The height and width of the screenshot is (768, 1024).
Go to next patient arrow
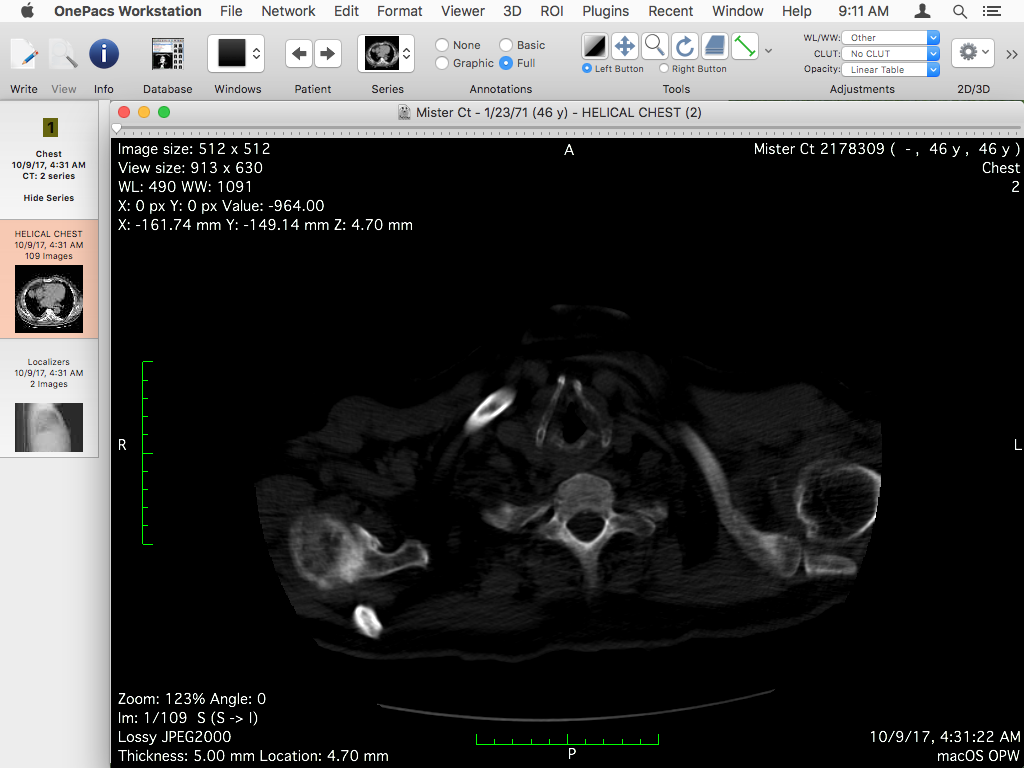327,54
